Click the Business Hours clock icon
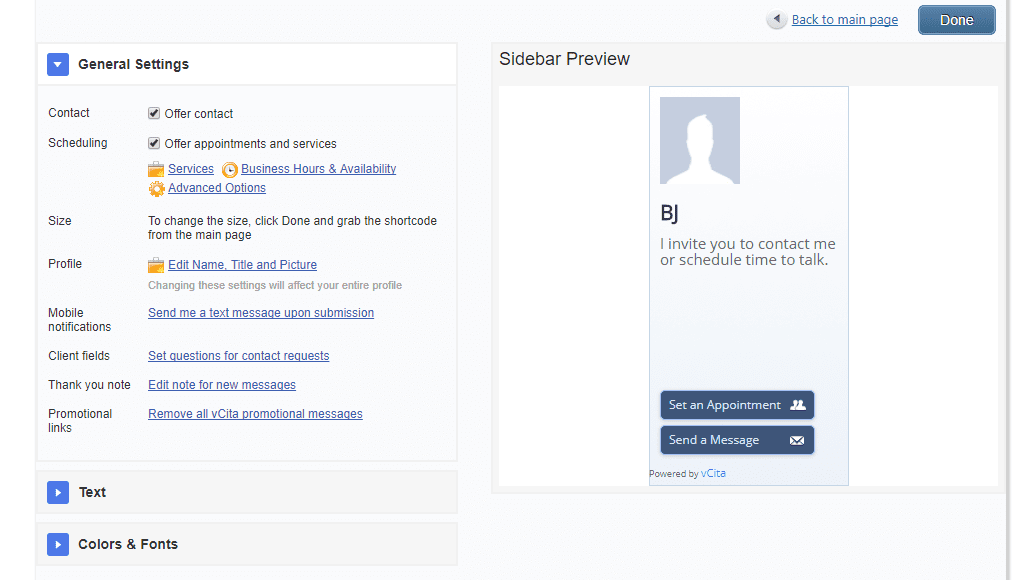1036x580 pixels. tap(230, 170)
